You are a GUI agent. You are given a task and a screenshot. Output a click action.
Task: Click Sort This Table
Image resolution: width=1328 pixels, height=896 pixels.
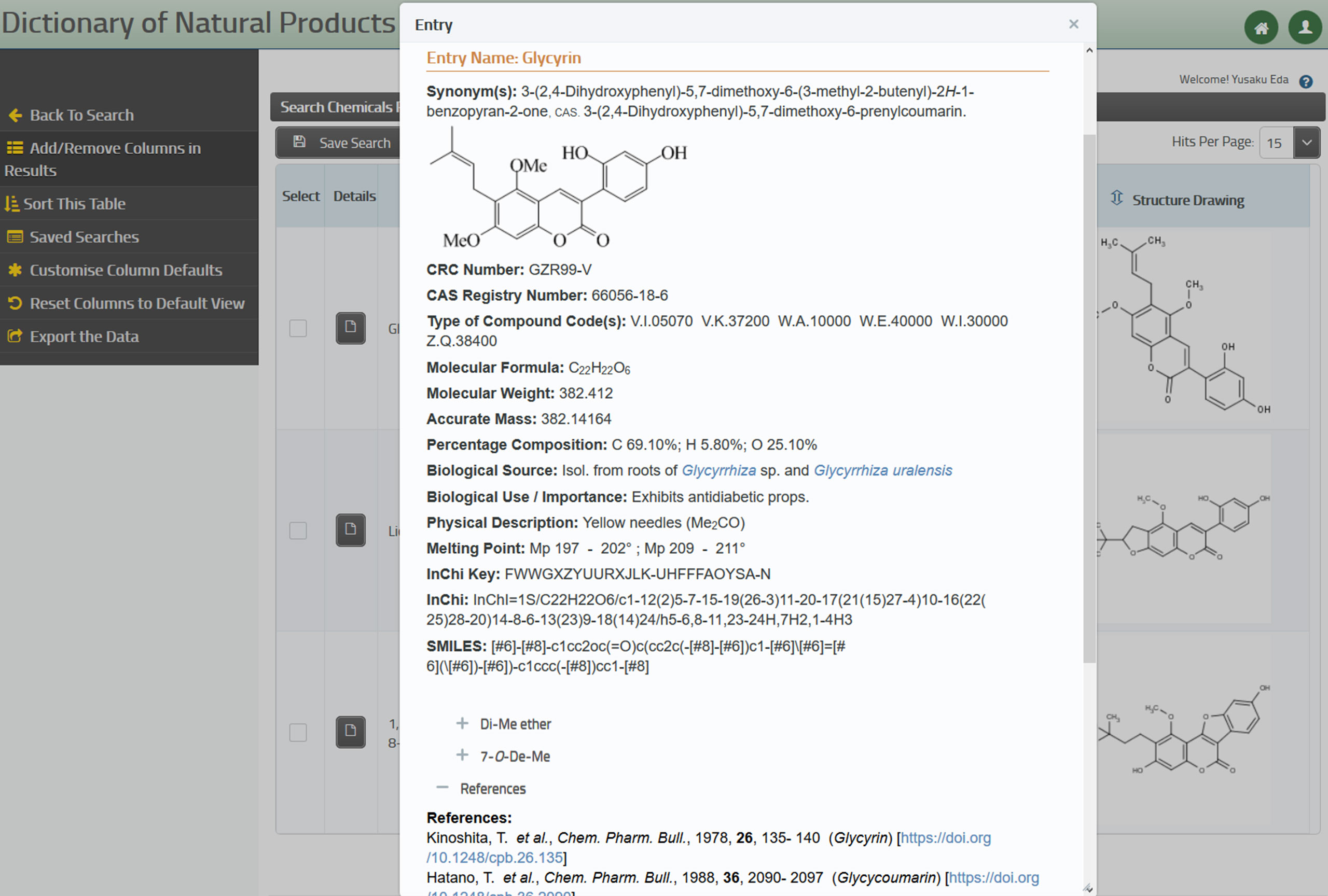[129, 204]
